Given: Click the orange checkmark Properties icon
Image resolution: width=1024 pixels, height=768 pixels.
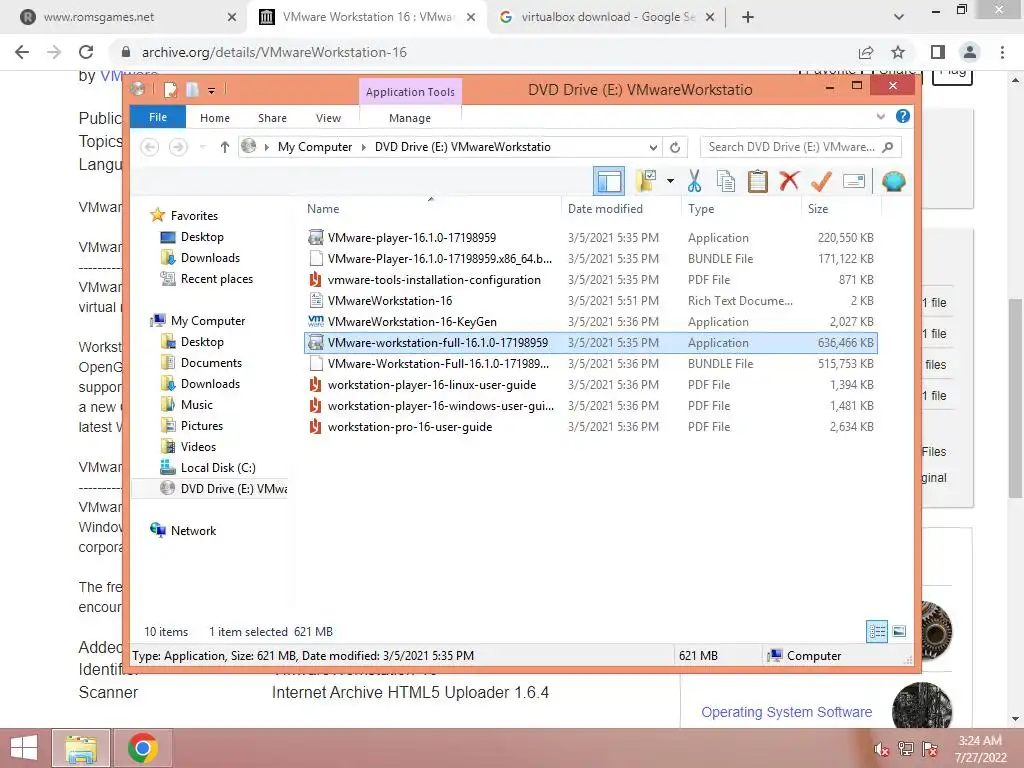Looking at the screenshot, I should (x=821, y=181).
